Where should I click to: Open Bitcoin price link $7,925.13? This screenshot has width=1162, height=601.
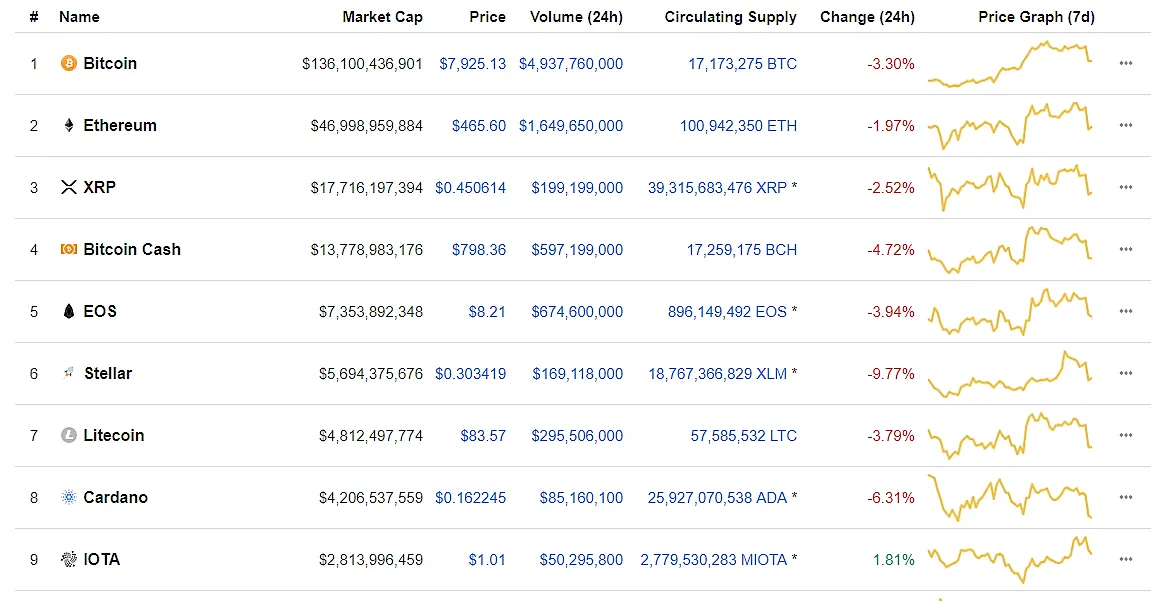pyautogui.click(x=473, y=64)
